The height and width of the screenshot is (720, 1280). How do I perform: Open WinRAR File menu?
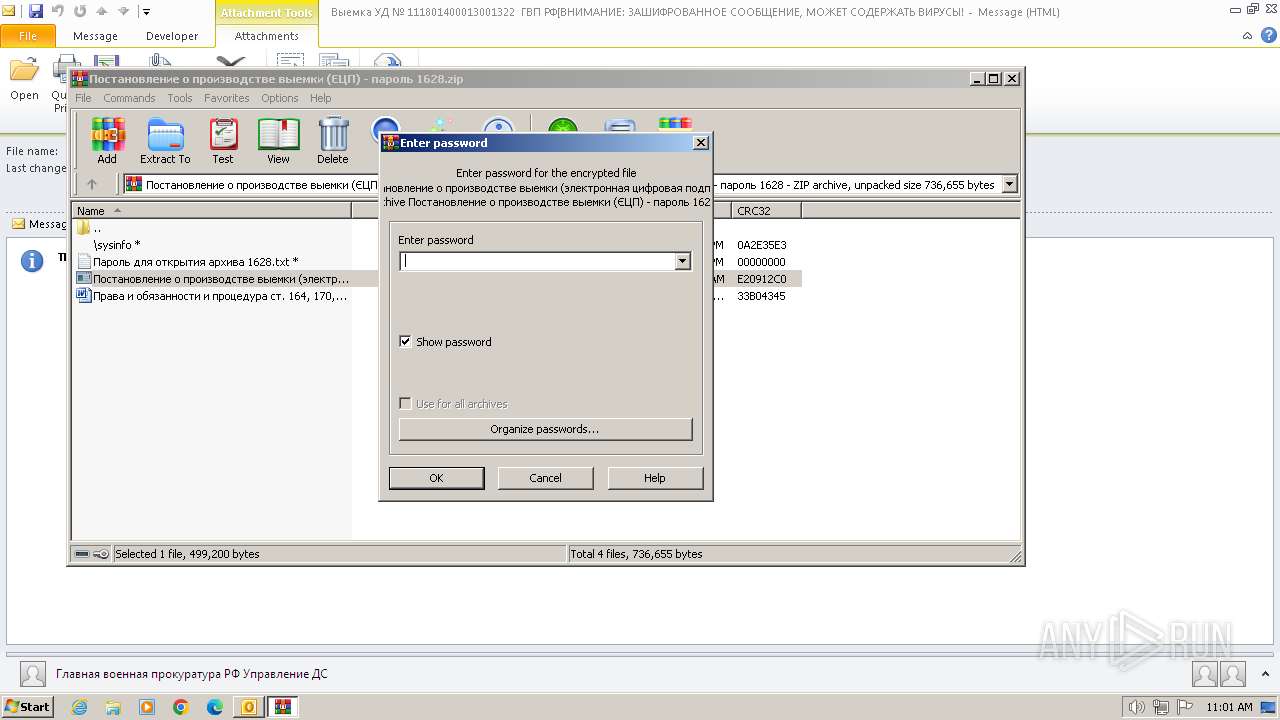tap(83, 98)
